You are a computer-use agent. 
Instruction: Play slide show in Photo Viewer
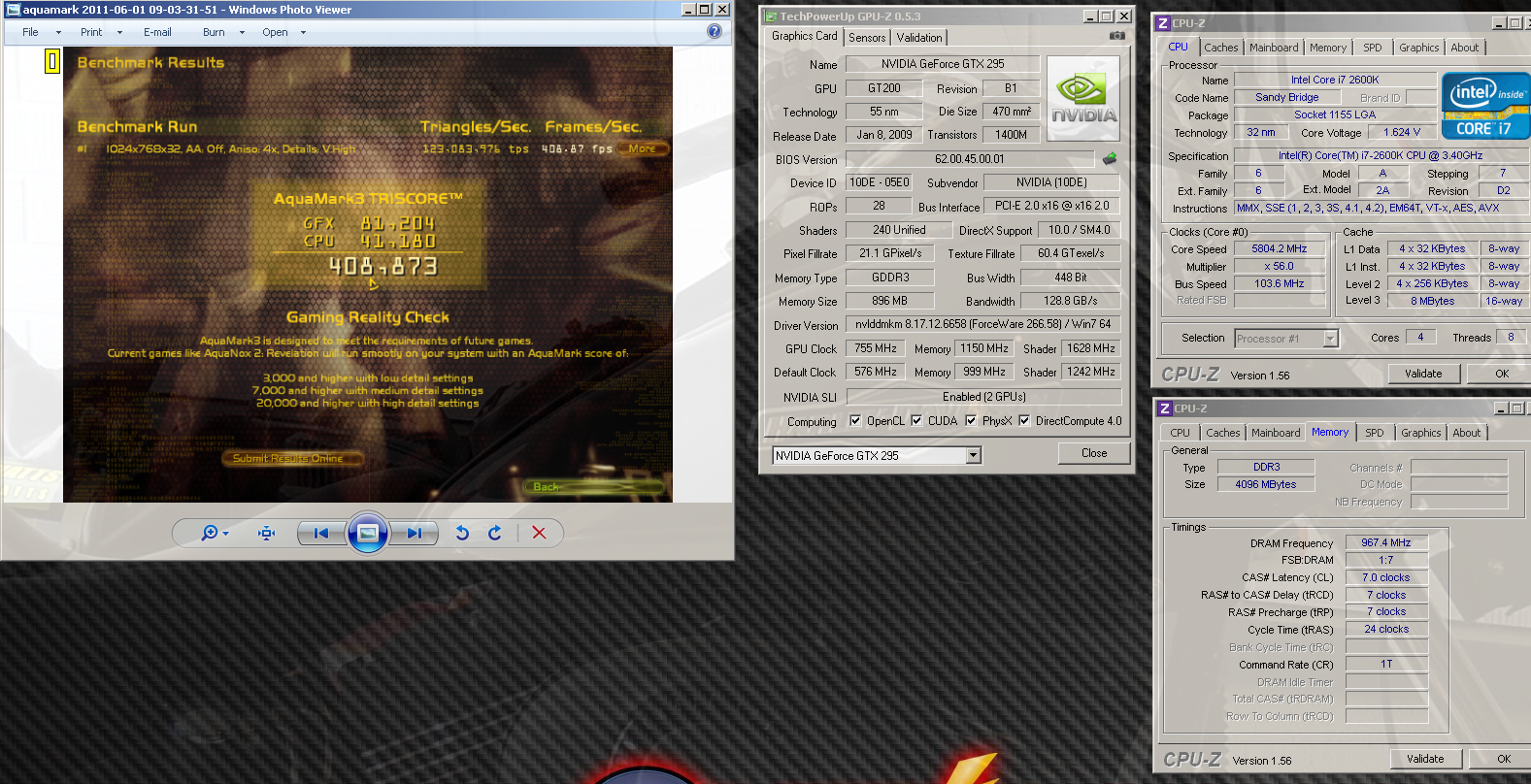[x=368, y=533]
